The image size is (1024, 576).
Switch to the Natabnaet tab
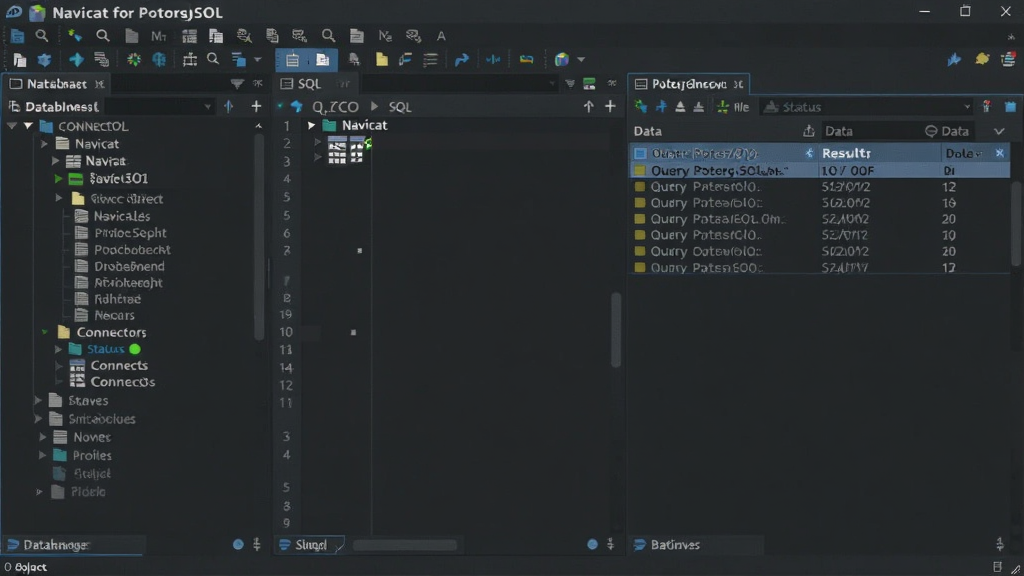(56, 84)
